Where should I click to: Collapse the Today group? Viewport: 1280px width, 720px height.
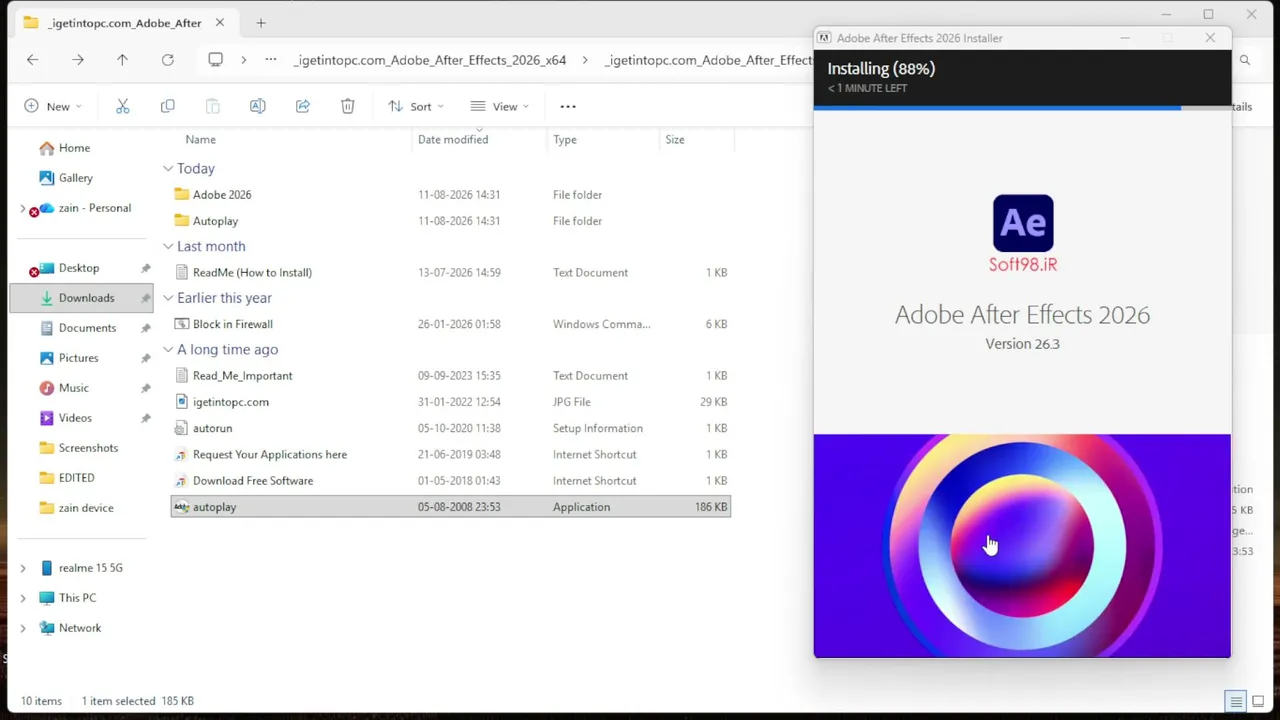pos(168,169)
